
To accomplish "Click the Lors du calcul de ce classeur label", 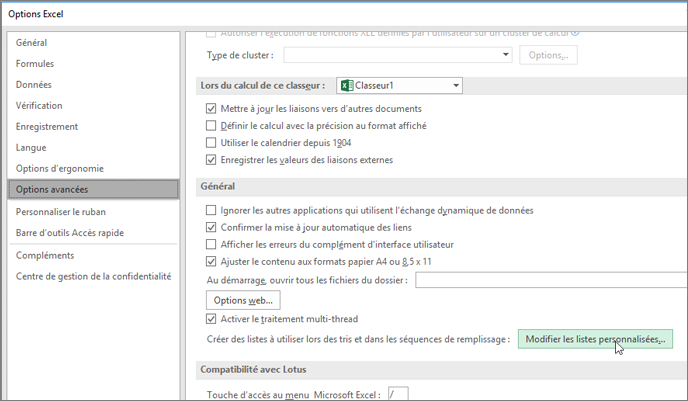I will (x=263, y=86).
